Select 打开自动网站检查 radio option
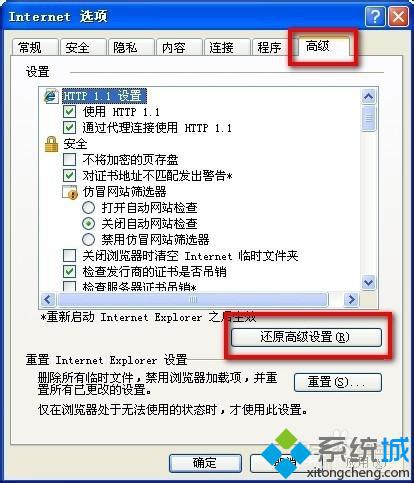The height and width of the screenshot is (483, 414). coord(88,208)
